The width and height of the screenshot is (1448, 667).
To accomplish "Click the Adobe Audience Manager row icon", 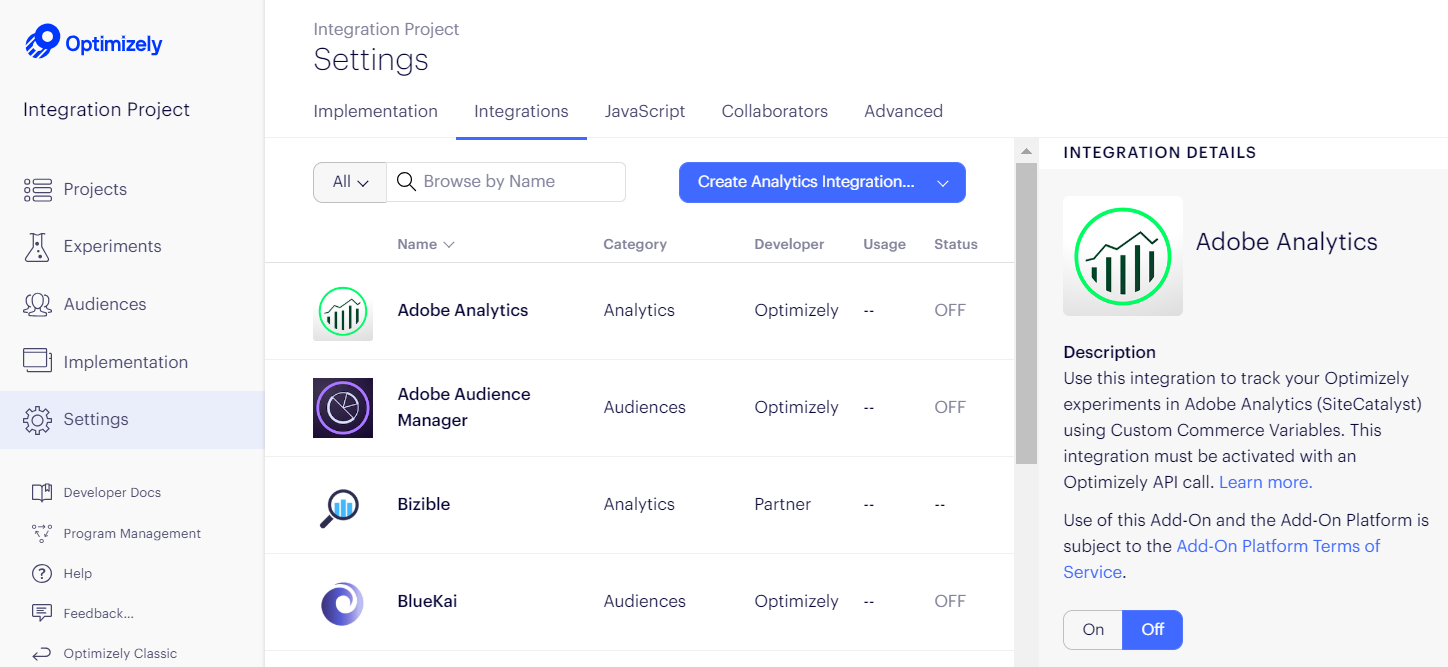I will (x=343, y=408).
